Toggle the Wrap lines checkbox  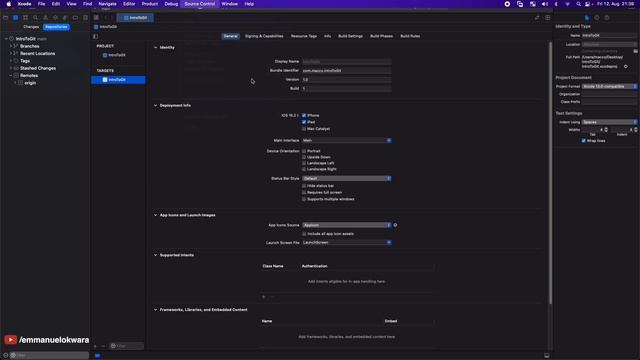[x=584, y=141]
